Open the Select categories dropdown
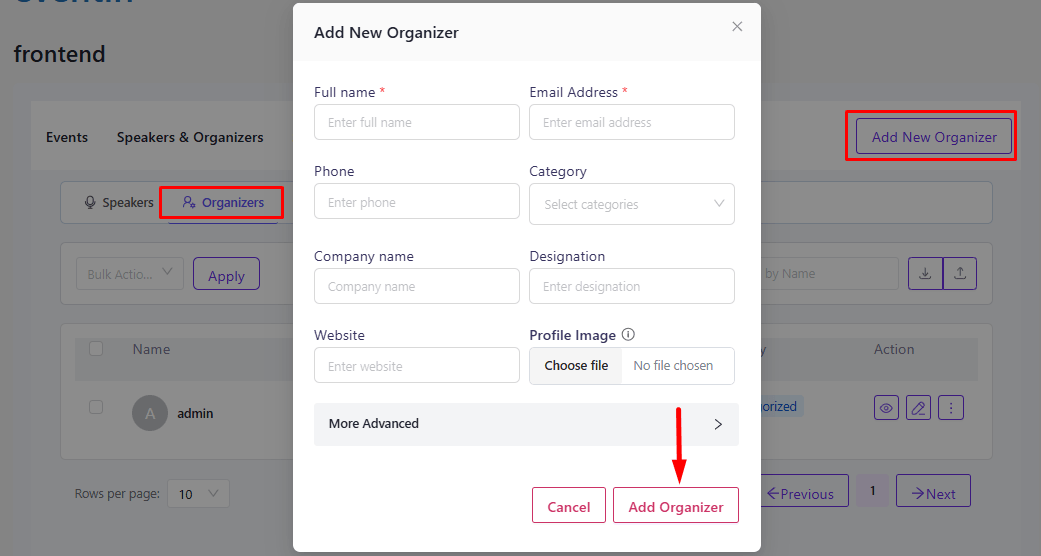This screenshot has height=556, width=1041. click(x=632, y=204)
